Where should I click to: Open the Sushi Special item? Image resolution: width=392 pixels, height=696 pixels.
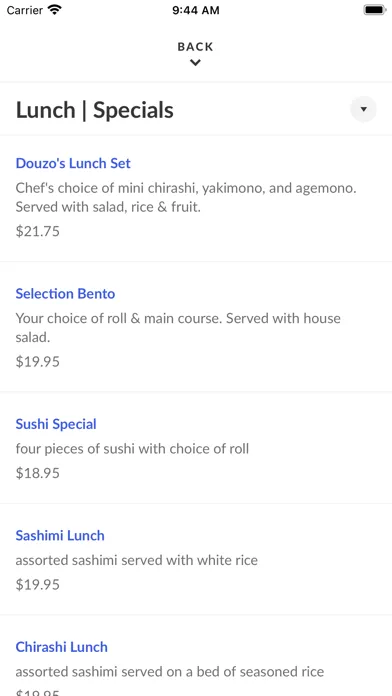pyautogui.click(x=56, y=424)
